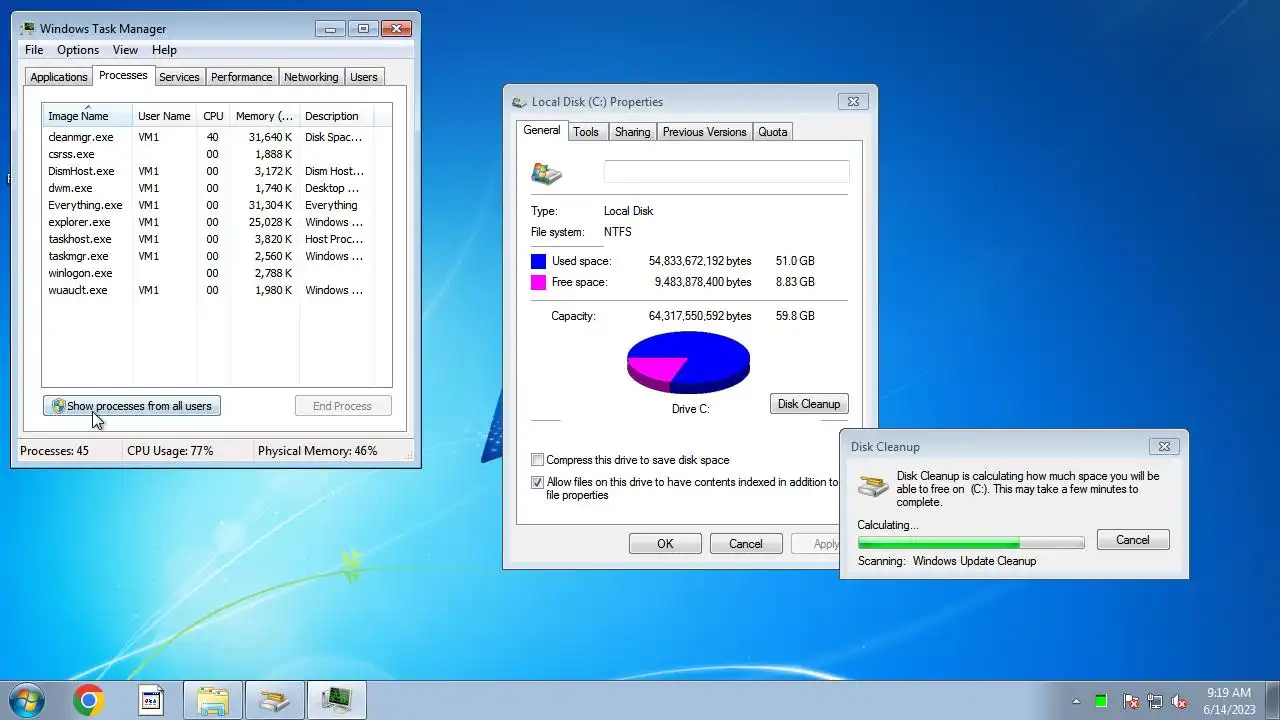Click the Show Desktop strip on the taskbar
Viewport: 1280px width, 720px height.
(1273, 701)
